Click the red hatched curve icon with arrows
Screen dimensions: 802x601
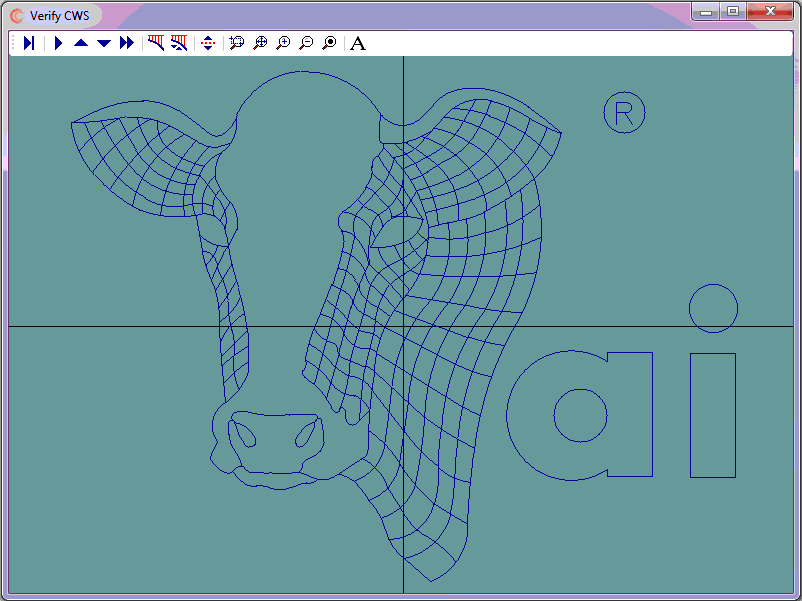coord(179,43)
